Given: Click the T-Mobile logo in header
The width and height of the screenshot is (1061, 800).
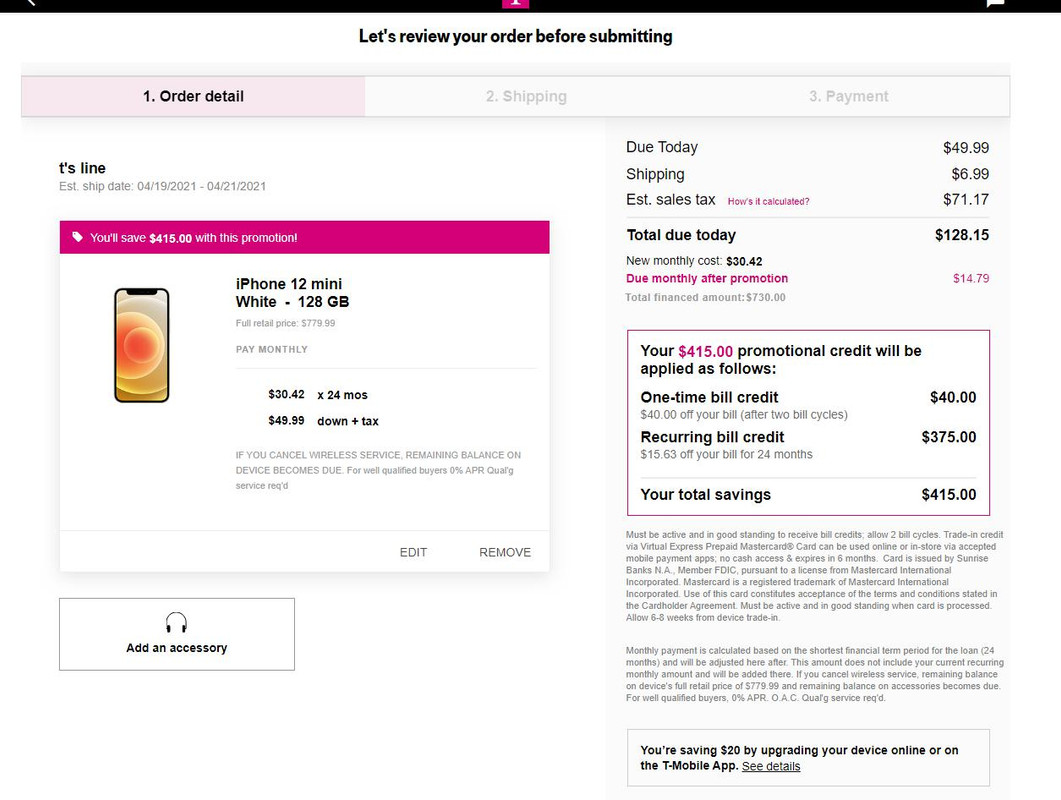Looking at the screenshot, I should [x=515, y=3].
